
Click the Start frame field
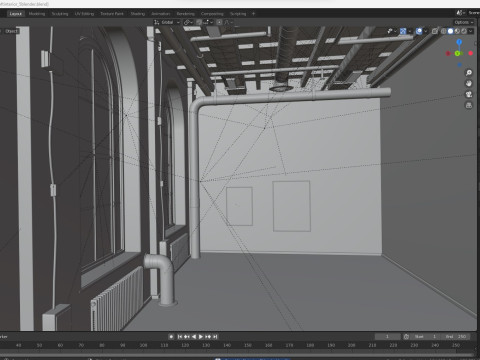[426, 337]
